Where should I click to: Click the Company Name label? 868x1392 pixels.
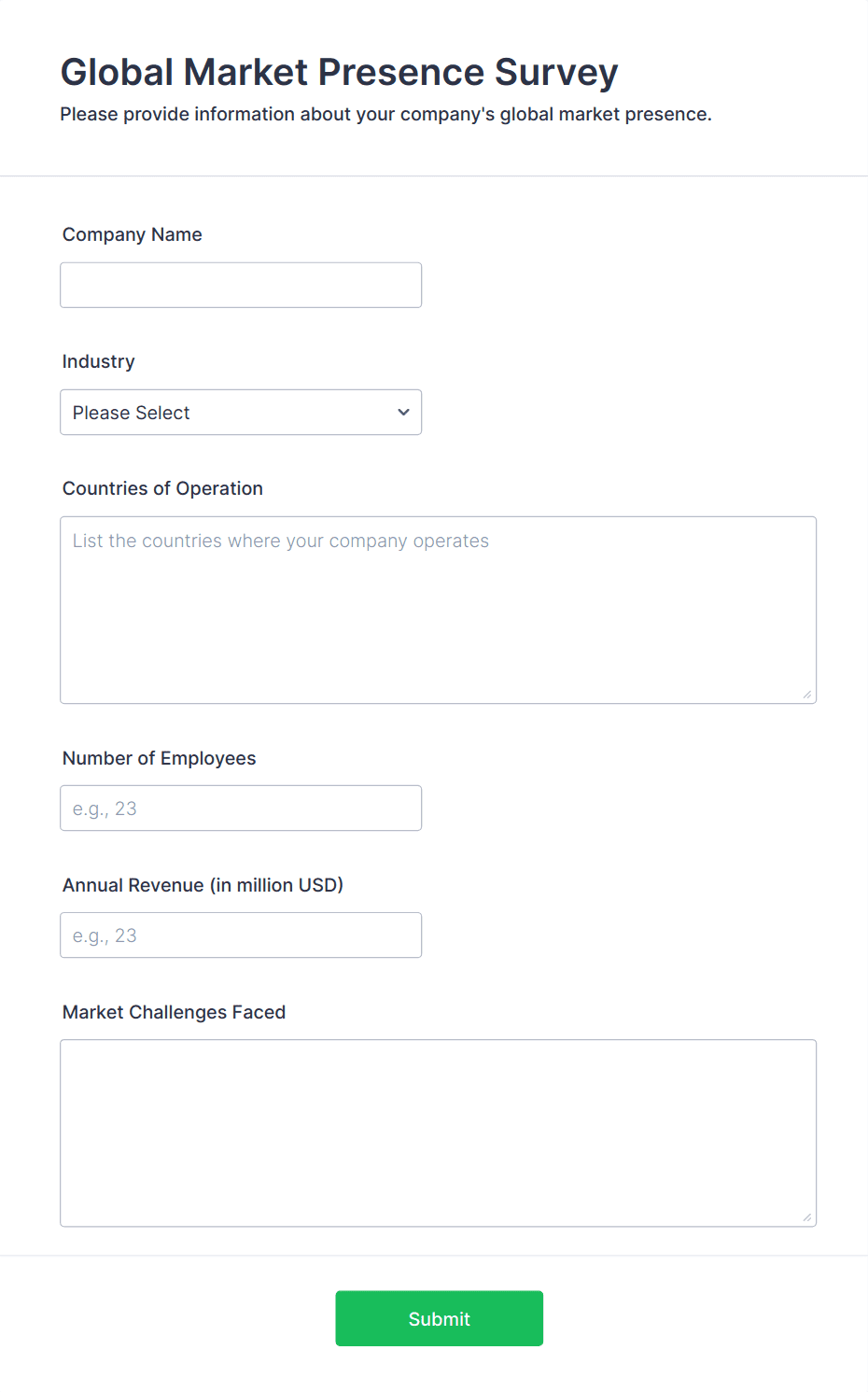(x=133, y=234)
